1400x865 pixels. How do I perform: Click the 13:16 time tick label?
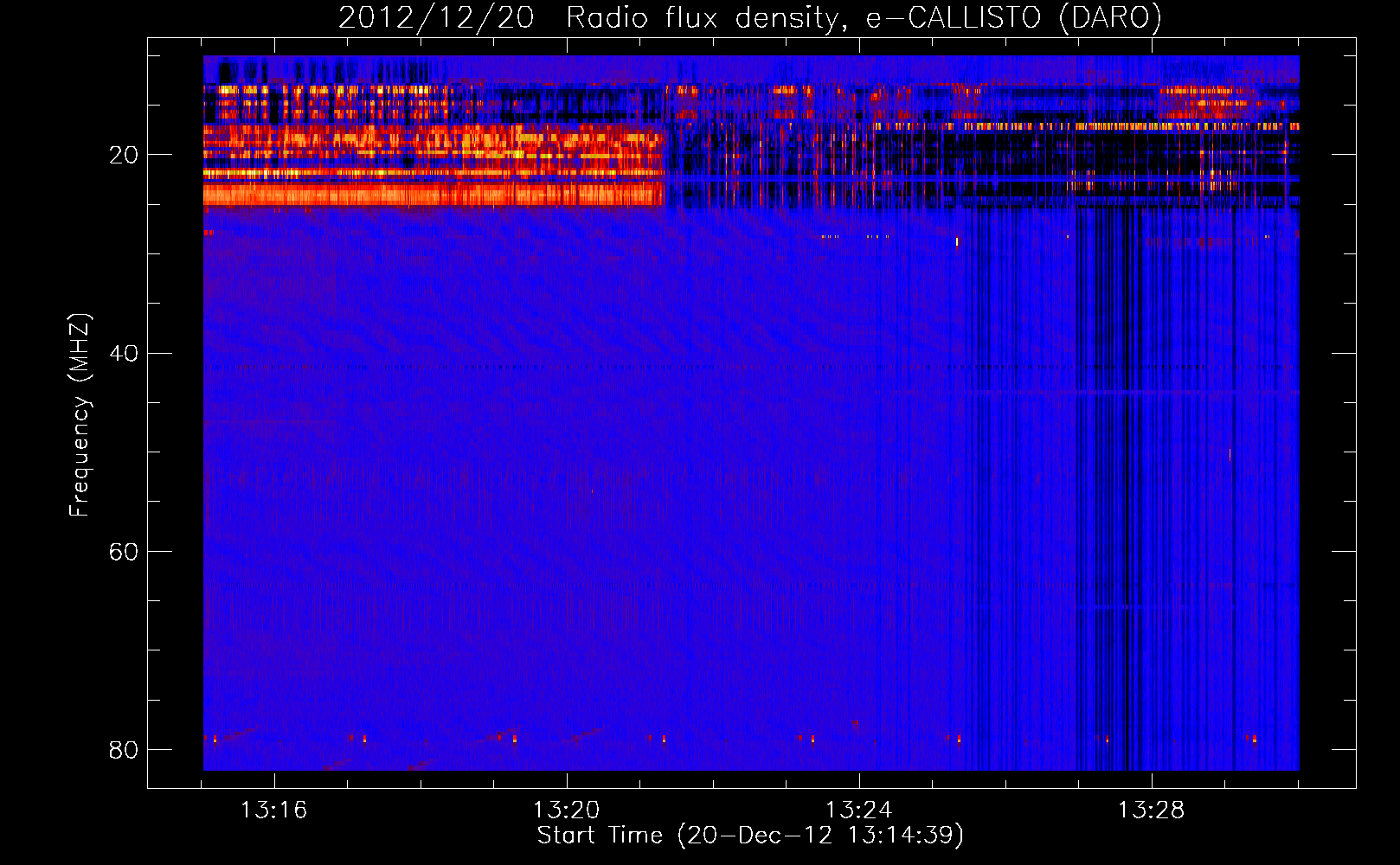click(273, 811)
